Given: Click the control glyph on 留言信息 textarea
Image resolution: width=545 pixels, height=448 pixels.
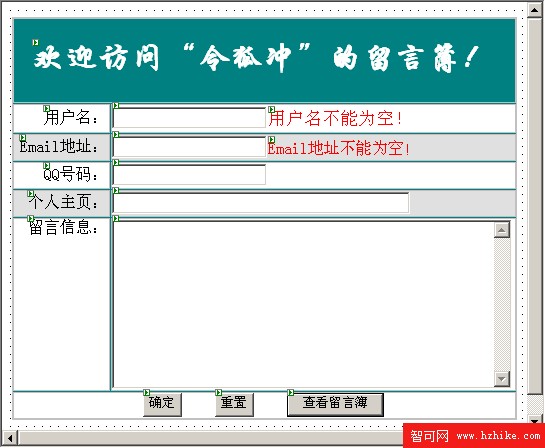Looking at the screenshot, I should pyautogui.click(x=116, y=219).
